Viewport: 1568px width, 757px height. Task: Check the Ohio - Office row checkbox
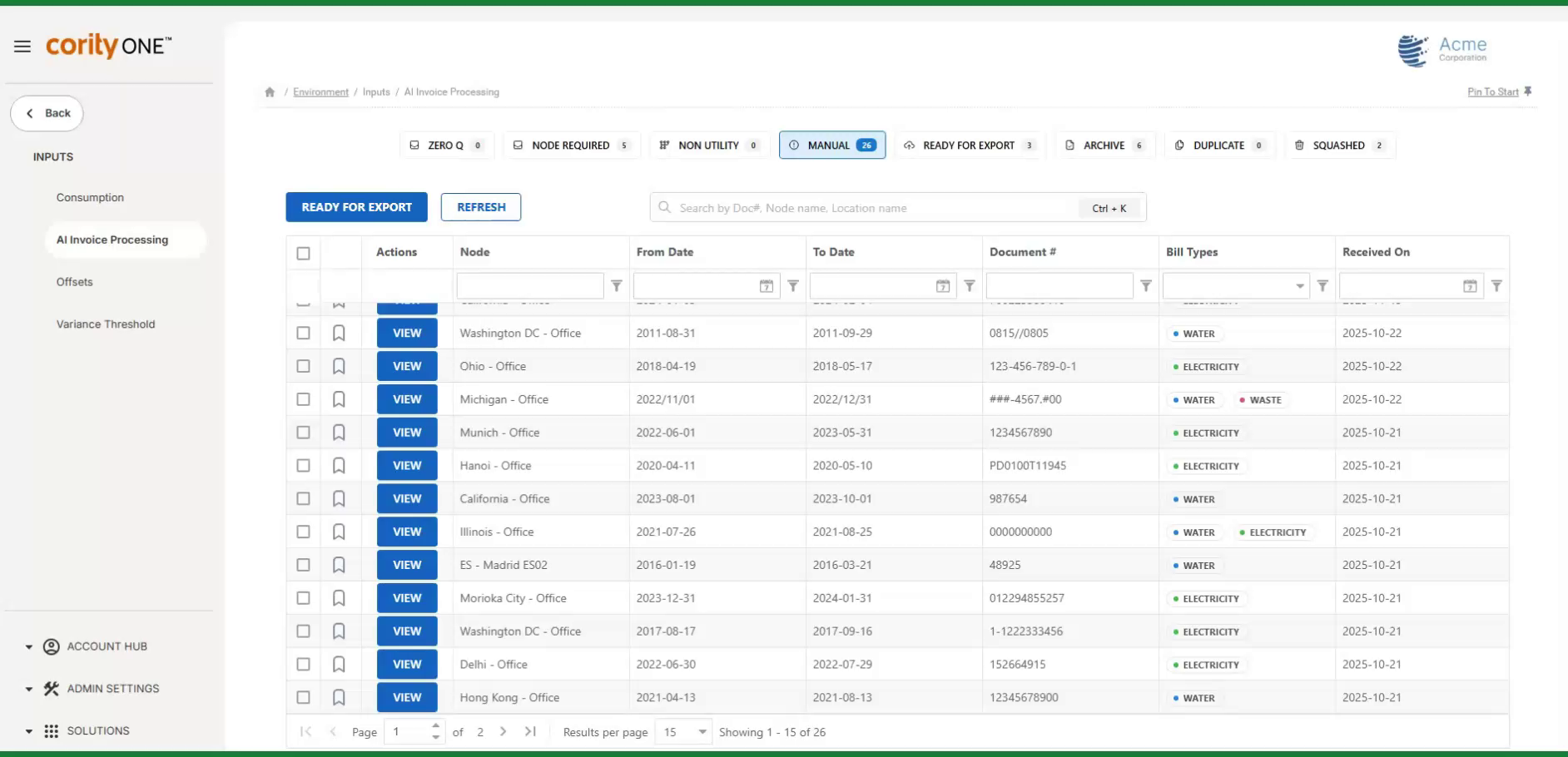click(303, 365)
